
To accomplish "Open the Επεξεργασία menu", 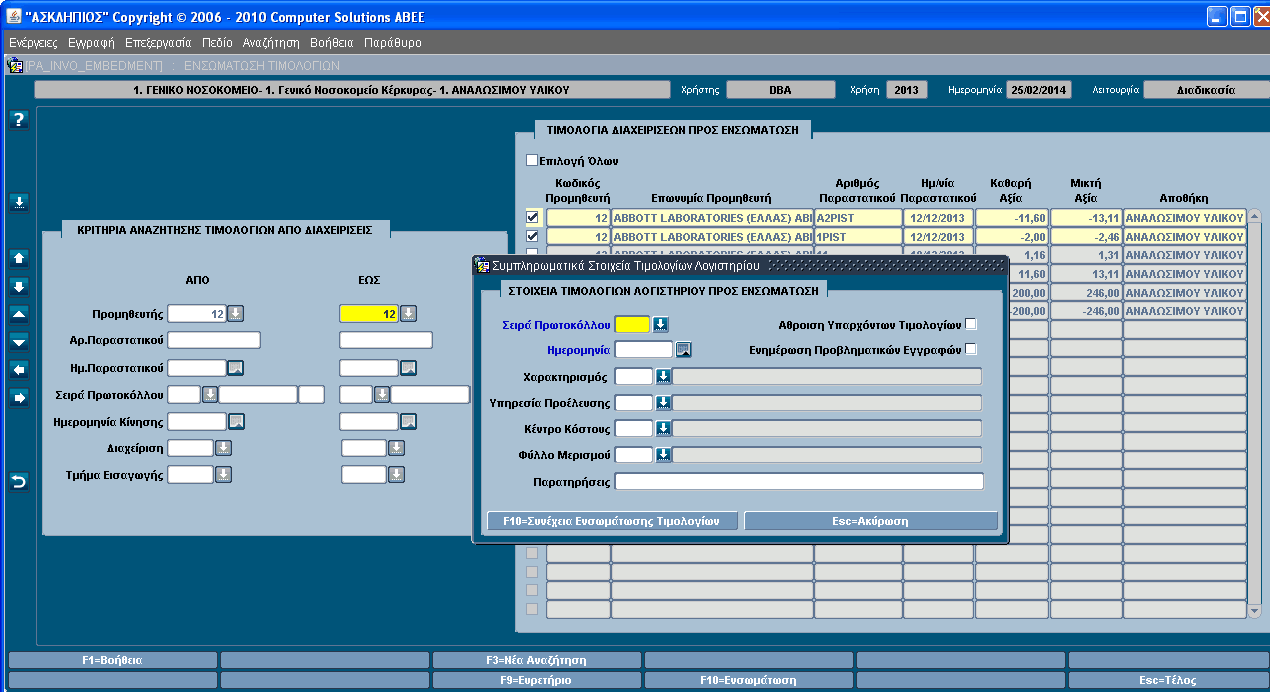I will tap(158, 43).
